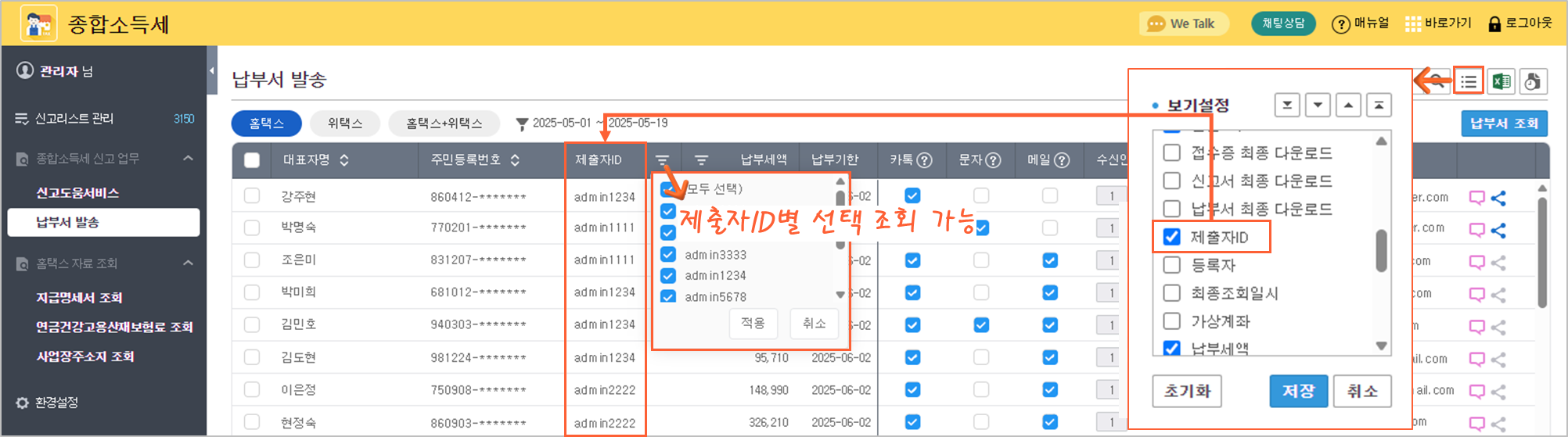Viewport: 1568px width, 437px height.
Task: Click 적용 in the ID filter popup
Action: [753, 323]
